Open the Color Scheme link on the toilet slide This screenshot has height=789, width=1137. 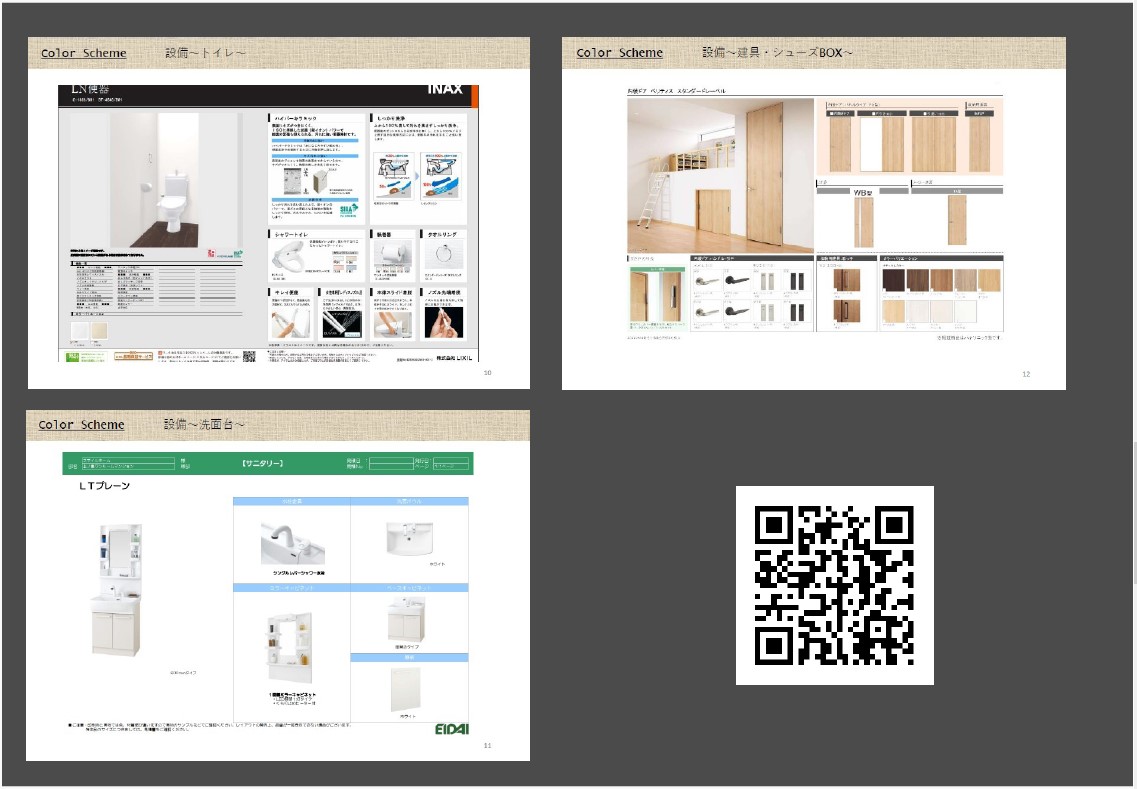[x=84, y=53]
